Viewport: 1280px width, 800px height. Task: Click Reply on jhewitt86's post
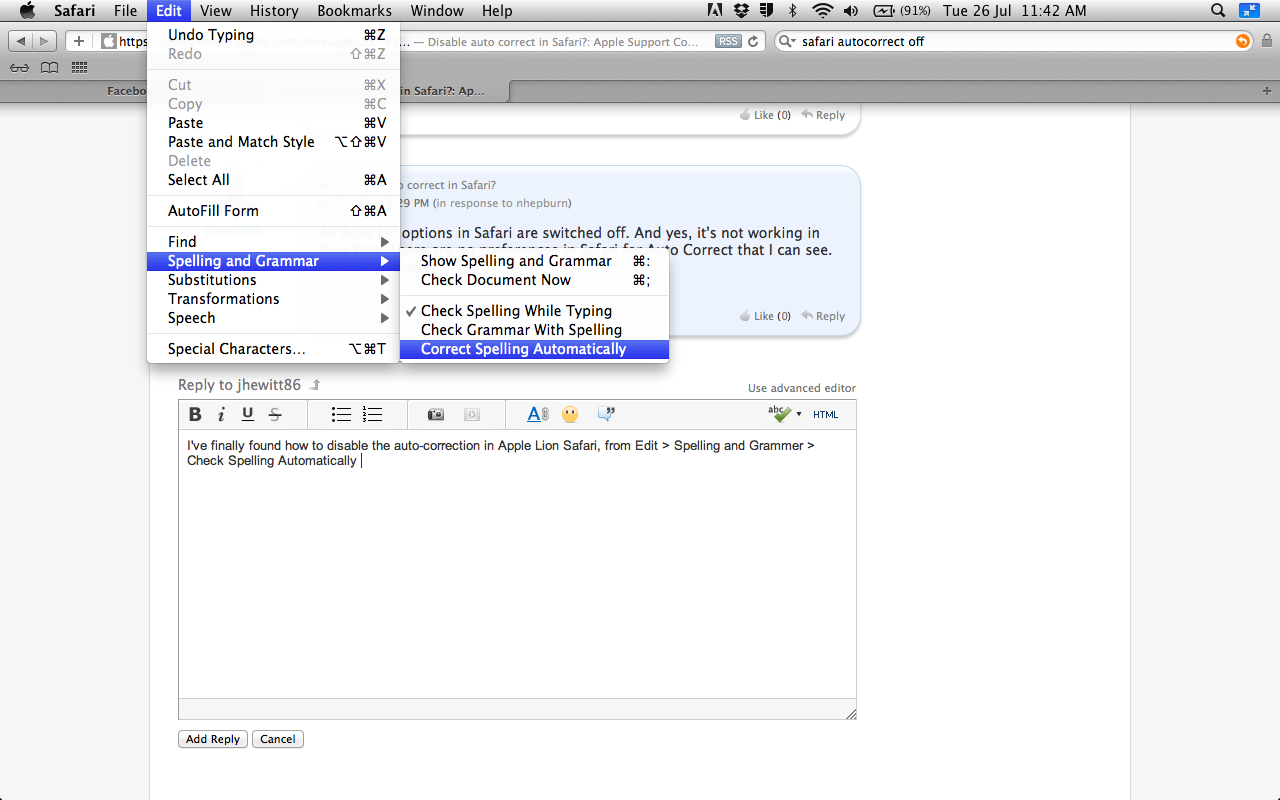pos(823,315)
